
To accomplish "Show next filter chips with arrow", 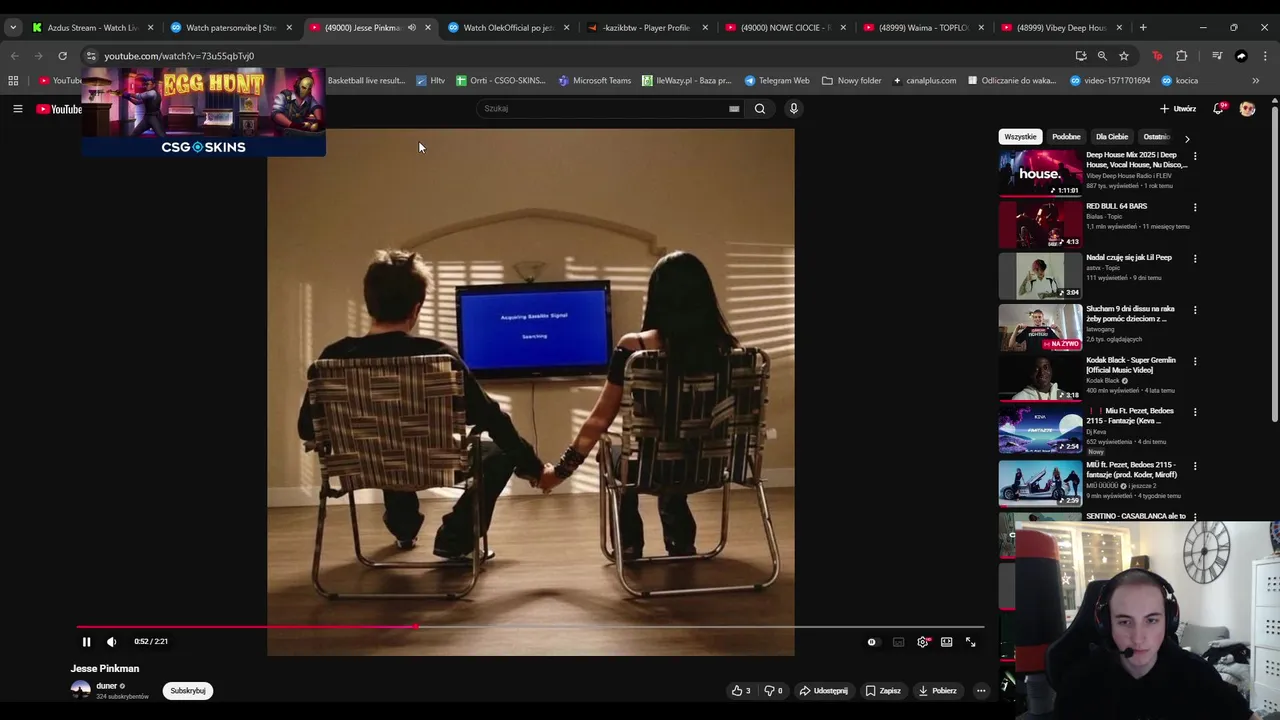I will click(1187, 138).
